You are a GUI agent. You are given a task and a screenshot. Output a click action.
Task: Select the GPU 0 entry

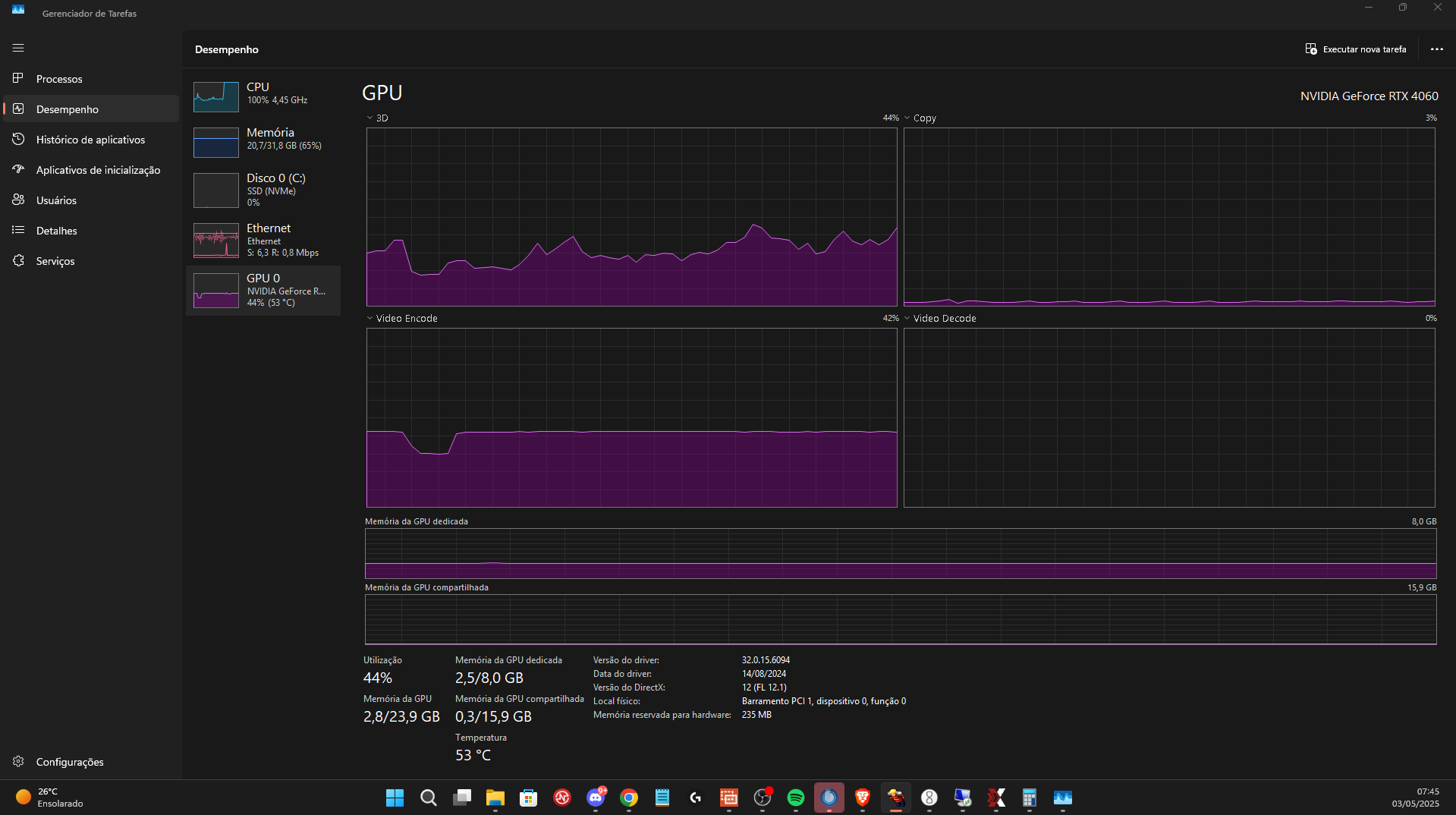tap(263, 290)
